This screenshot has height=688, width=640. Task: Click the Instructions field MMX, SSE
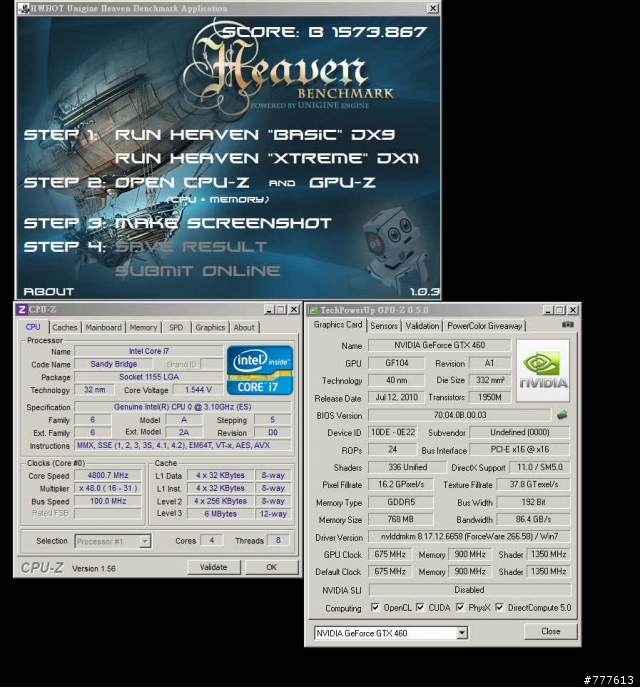(x=182, y=445)
